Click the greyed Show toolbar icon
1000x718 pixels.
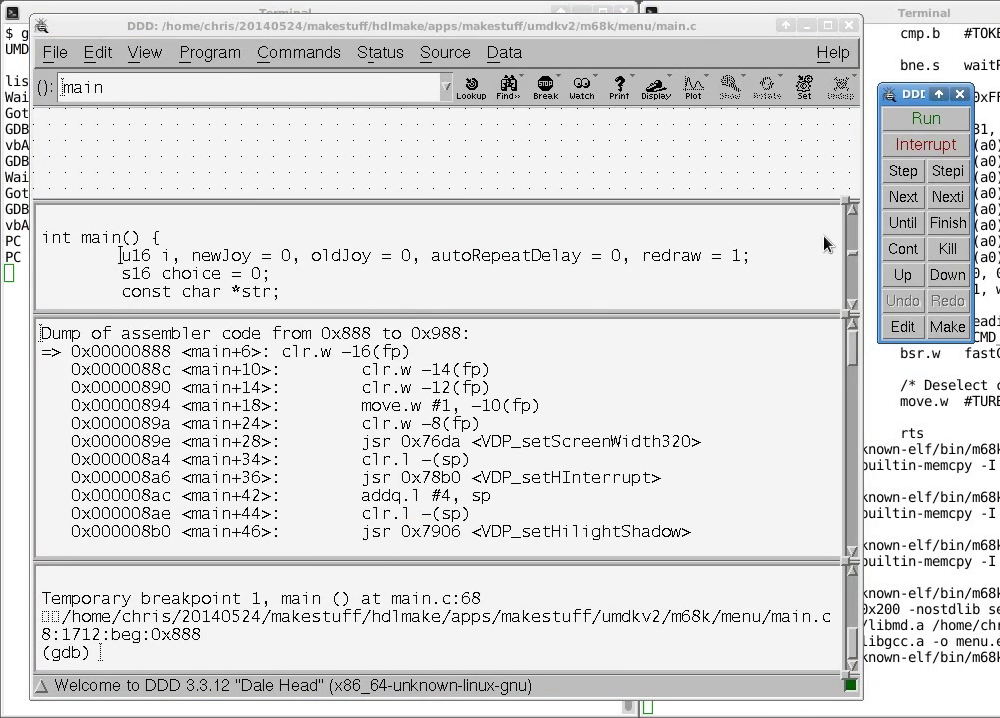click(x=730, y=87)
